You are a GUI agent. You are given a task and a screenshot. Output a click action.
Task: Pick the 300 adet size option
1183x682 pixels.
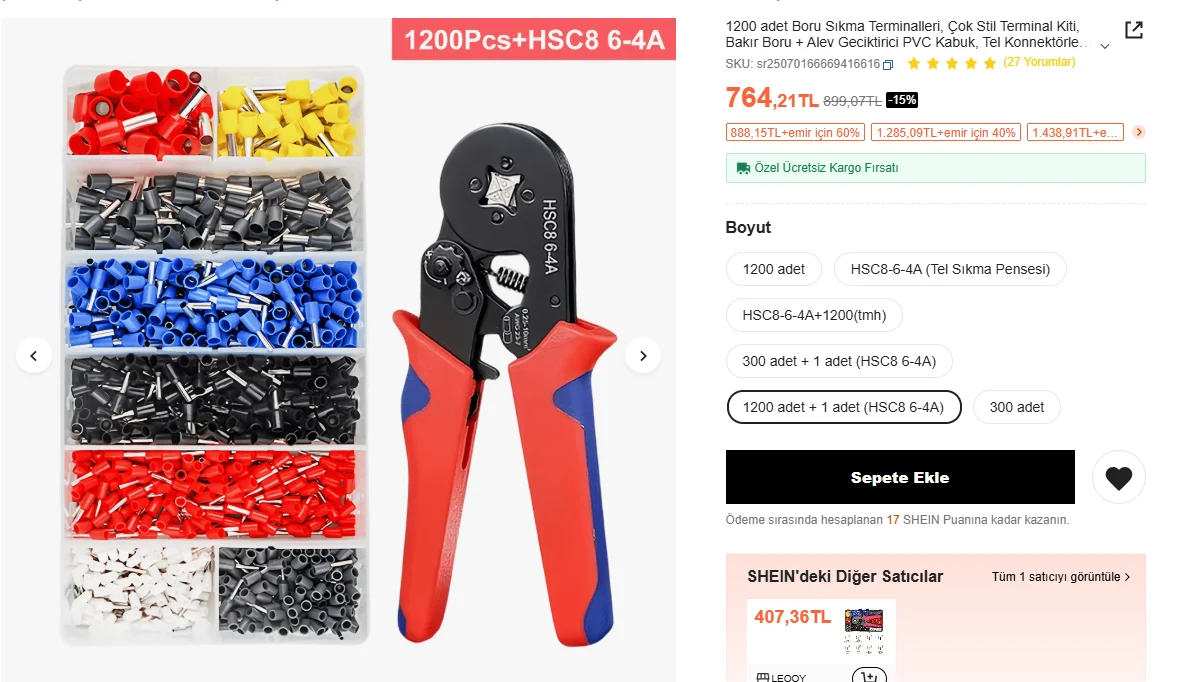point(1016,407)
